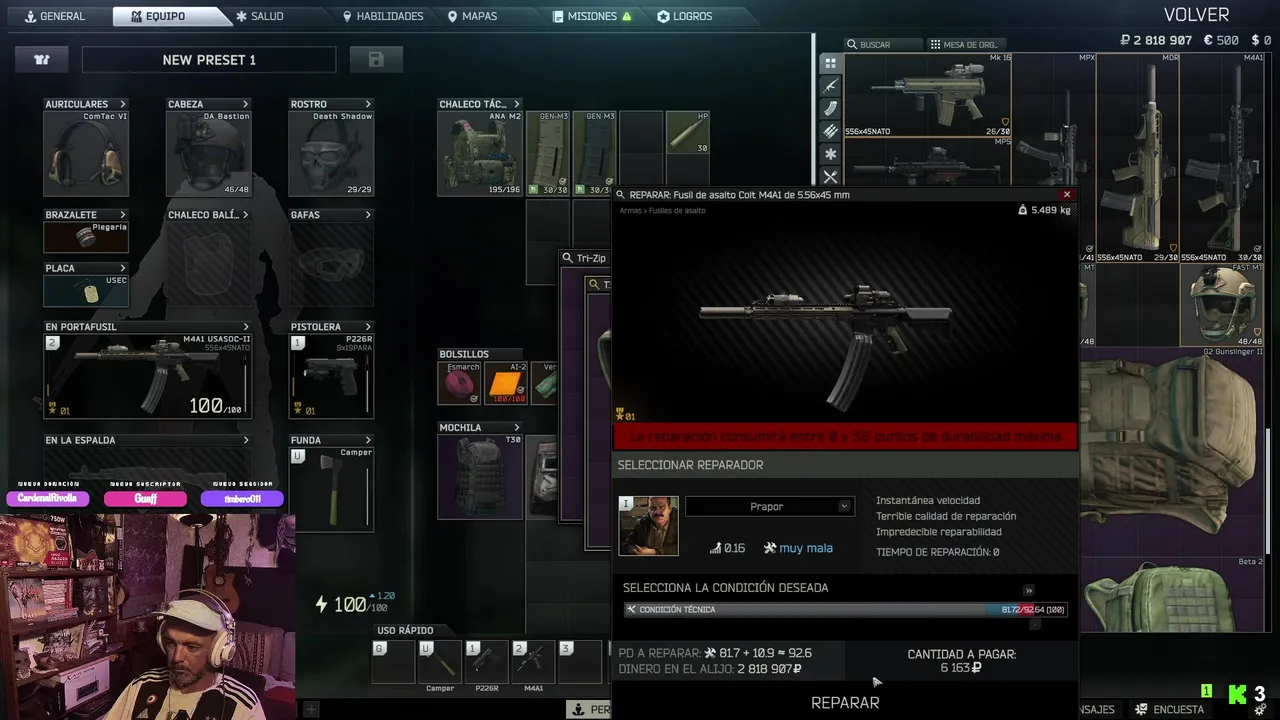Select the Camper axe in FUNDA
Image resolution: width=1280 pixels, height=720 pixels.
point(331,489)
